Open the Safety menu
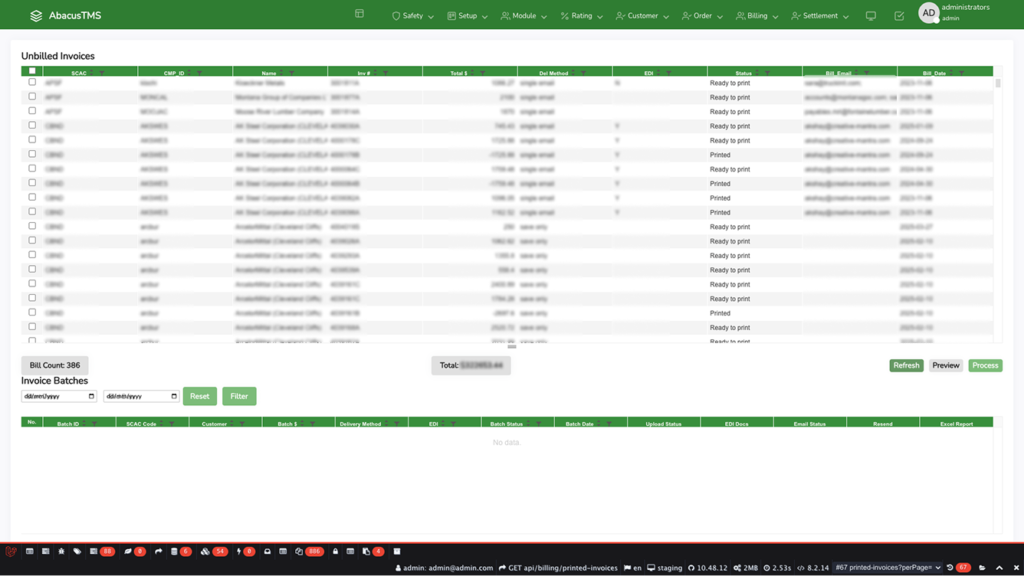The image size is (1024, 576). 412,16
